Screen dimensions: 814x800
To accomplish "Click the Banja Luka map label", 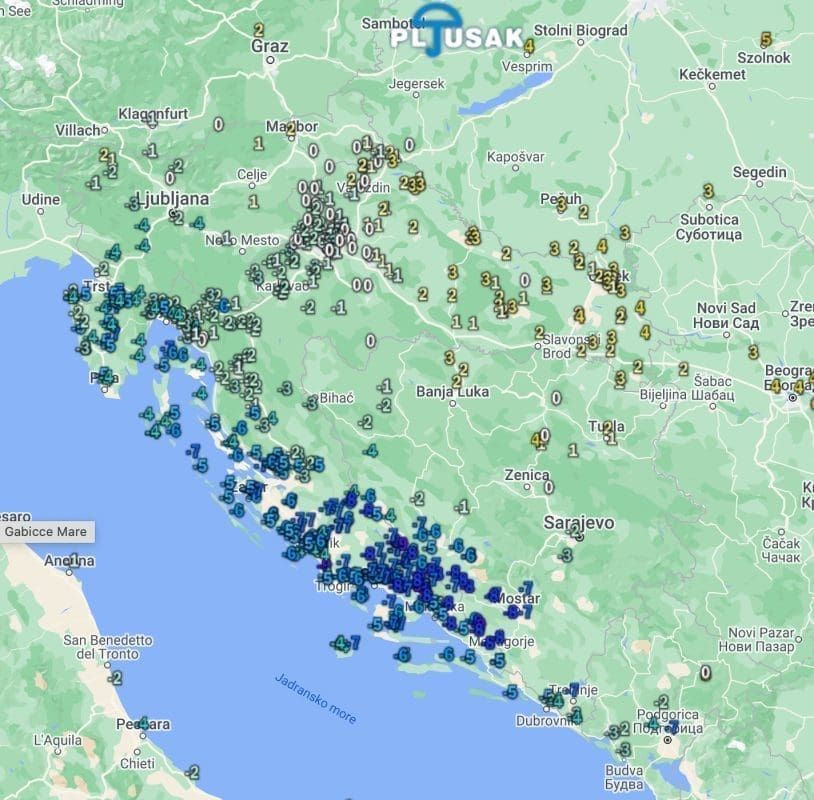I will tap(453, 391).
